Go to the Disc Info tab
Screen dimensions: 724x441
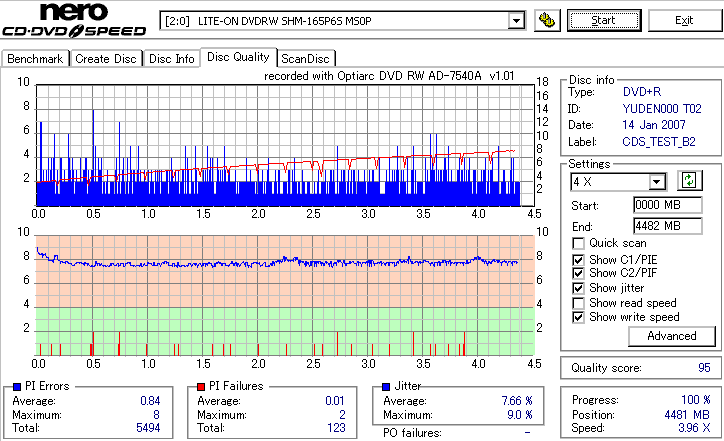pyautogui.click(x=171, y=59)
